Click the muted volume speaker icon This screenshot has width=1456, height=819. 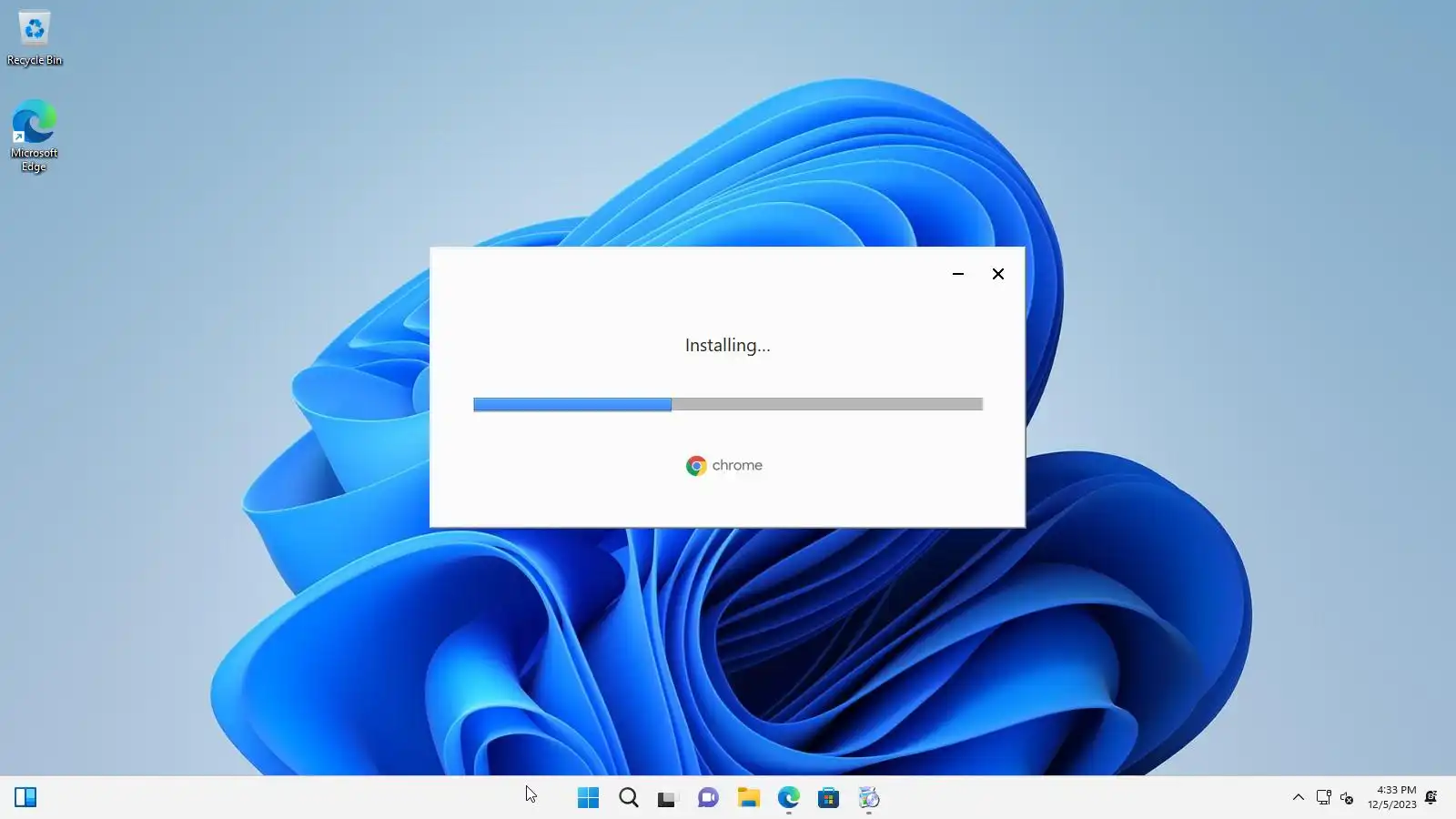(x=1347, y=798)
